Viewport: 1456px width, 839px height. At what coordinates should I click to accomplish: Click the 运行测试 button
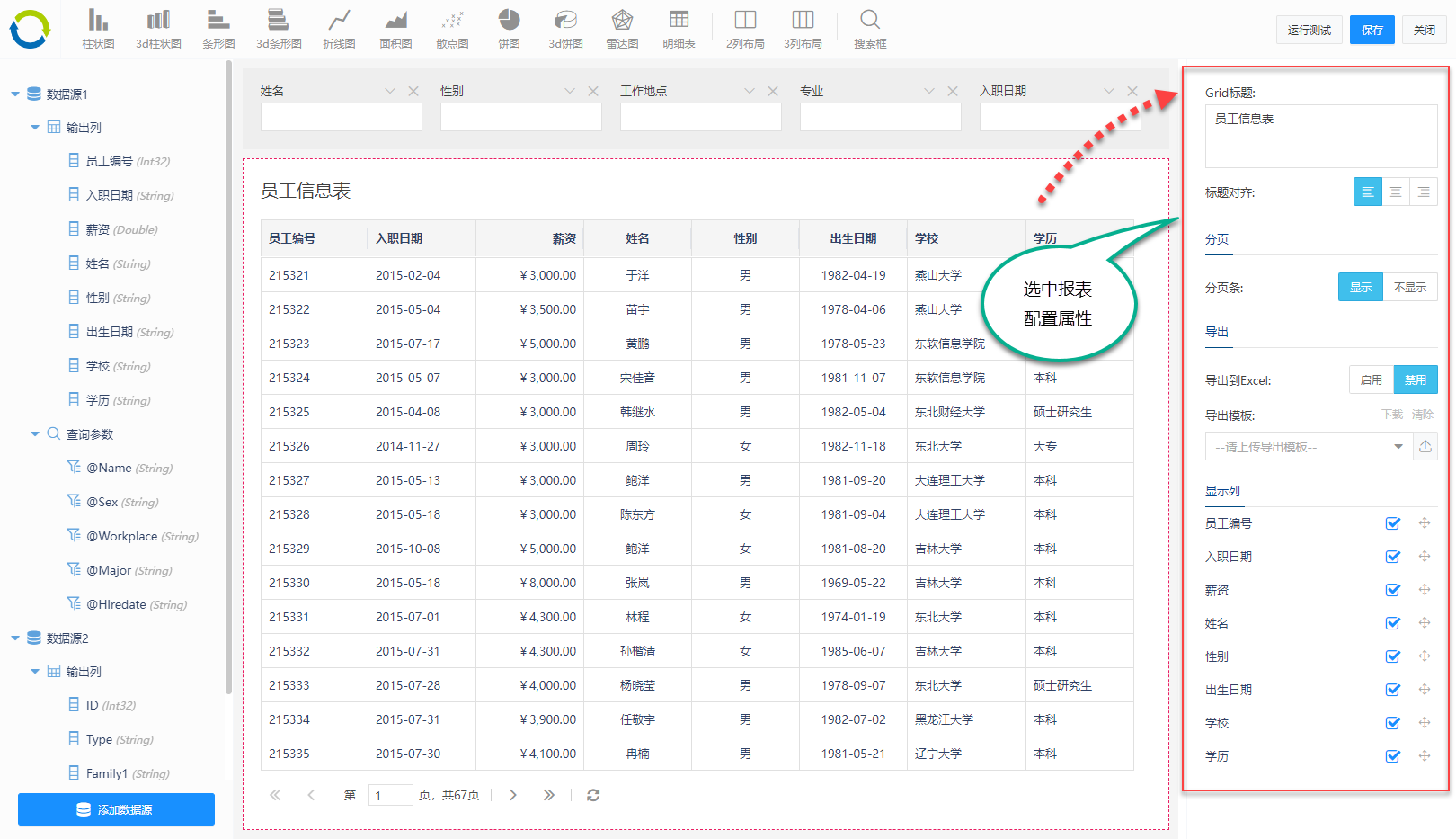[x=1310, y=30]
